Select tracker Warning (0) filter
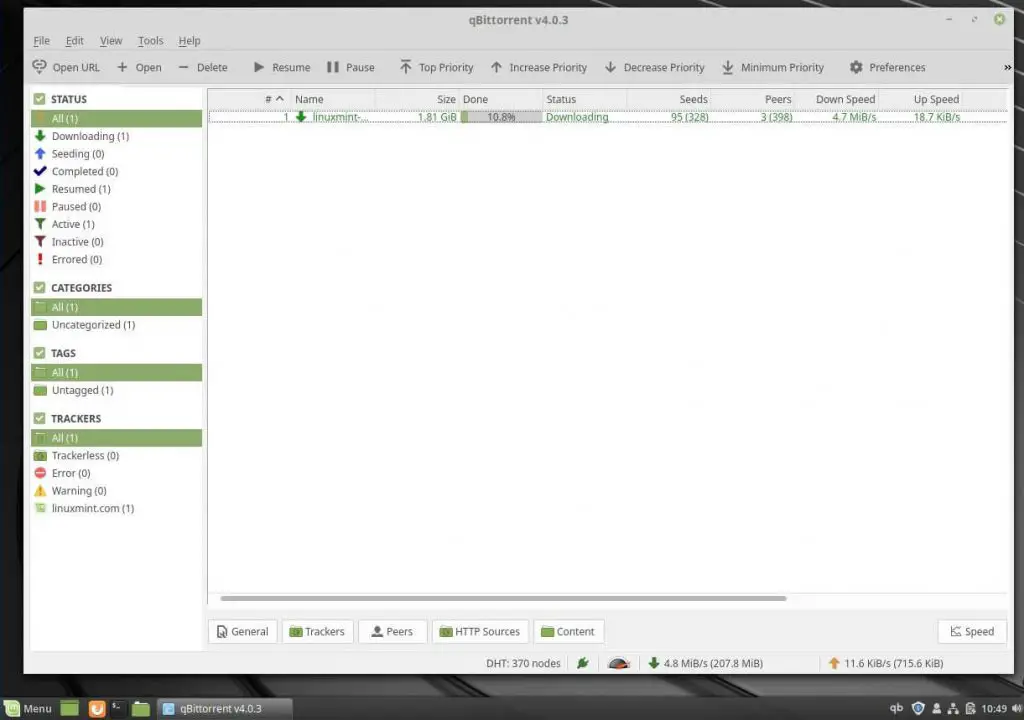Image resolution: width=1024 pixels, height=720 pixels. (116, 491)
